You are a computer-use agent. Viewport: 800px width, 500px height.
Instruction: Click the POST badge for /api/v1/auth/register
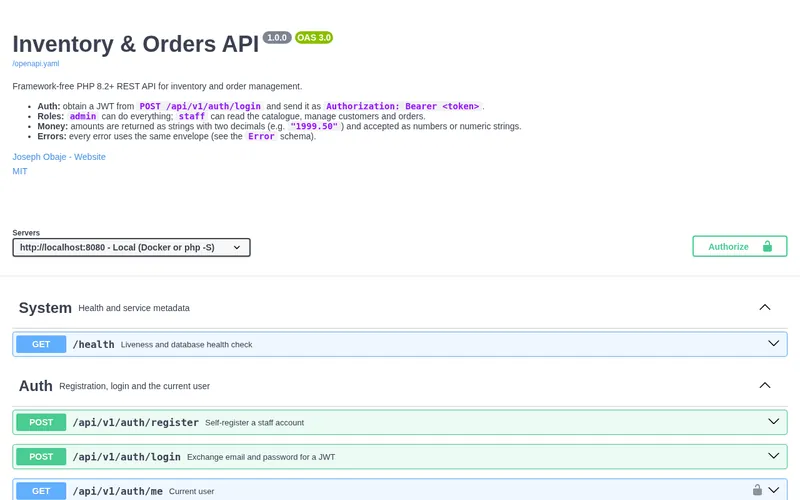click(41, 422)
